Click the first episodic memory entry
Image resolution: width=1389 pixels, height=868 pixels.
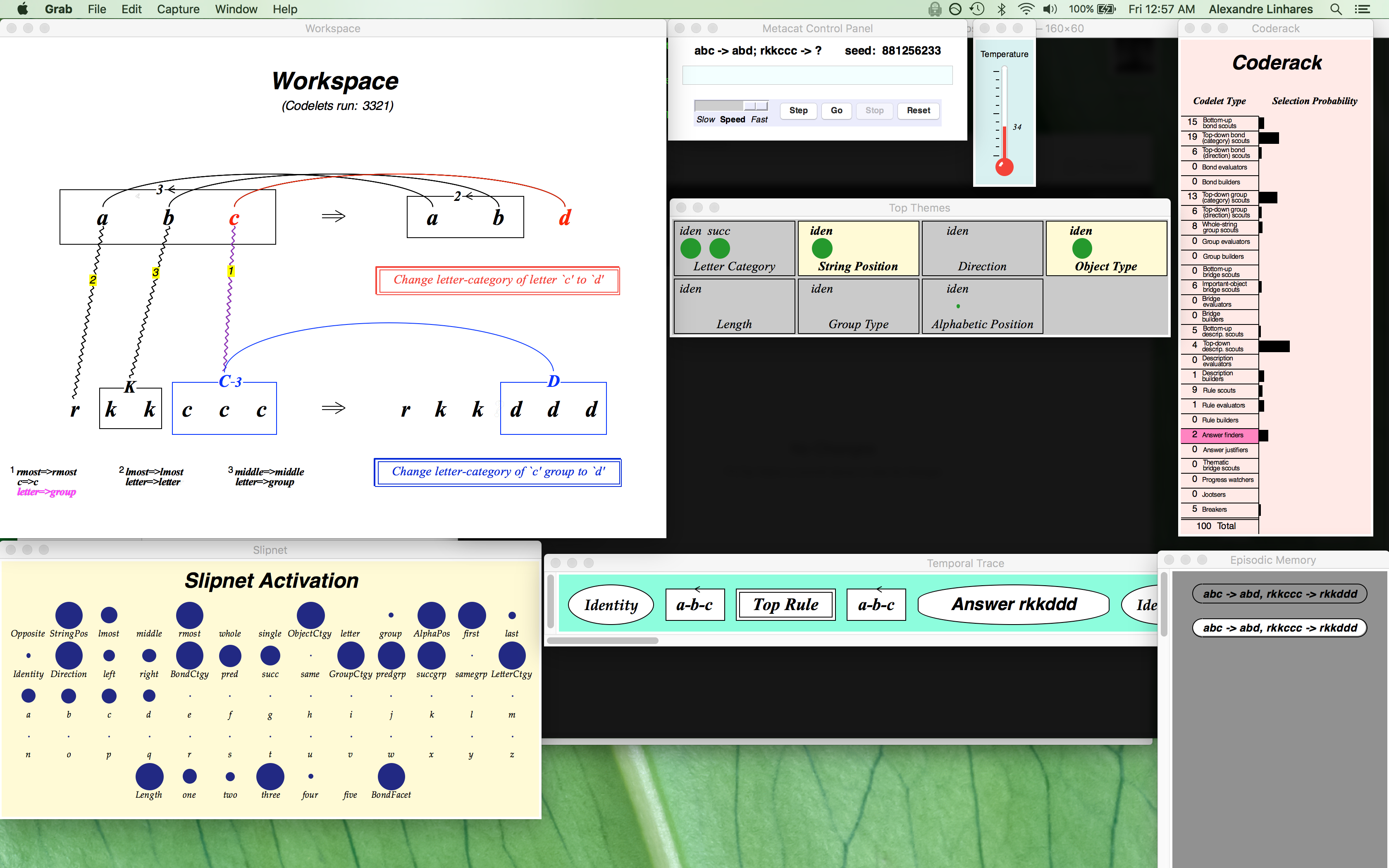(x=1279, y=594)
